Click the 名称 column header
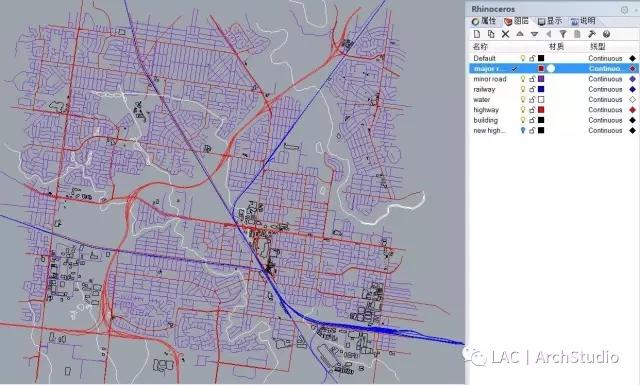 480,47
